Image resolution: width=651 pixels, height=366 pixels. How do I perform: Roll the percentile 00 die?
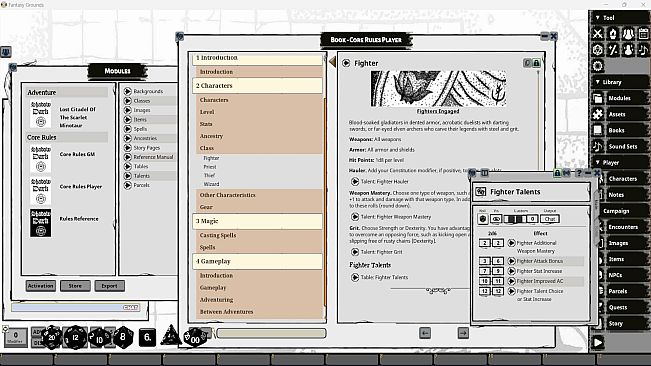click(195, 338)
